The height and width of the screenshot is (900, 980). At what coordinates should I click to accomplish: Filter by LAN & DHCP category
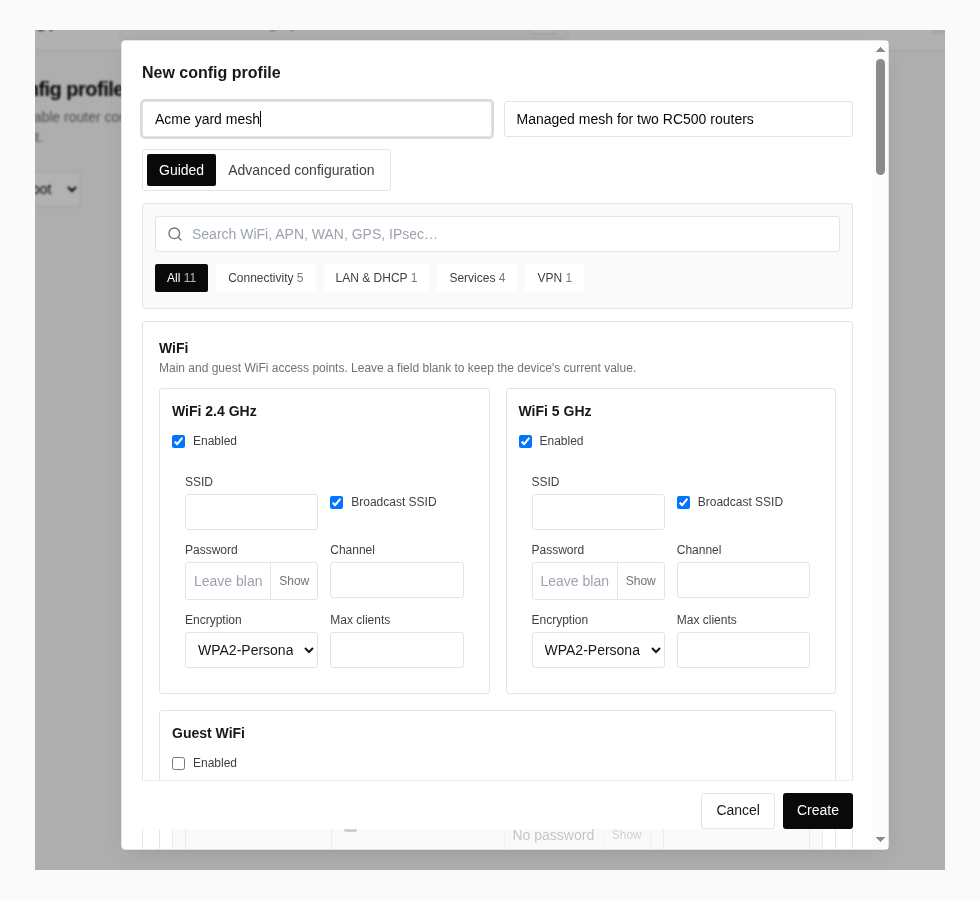[x=376, y=278]
